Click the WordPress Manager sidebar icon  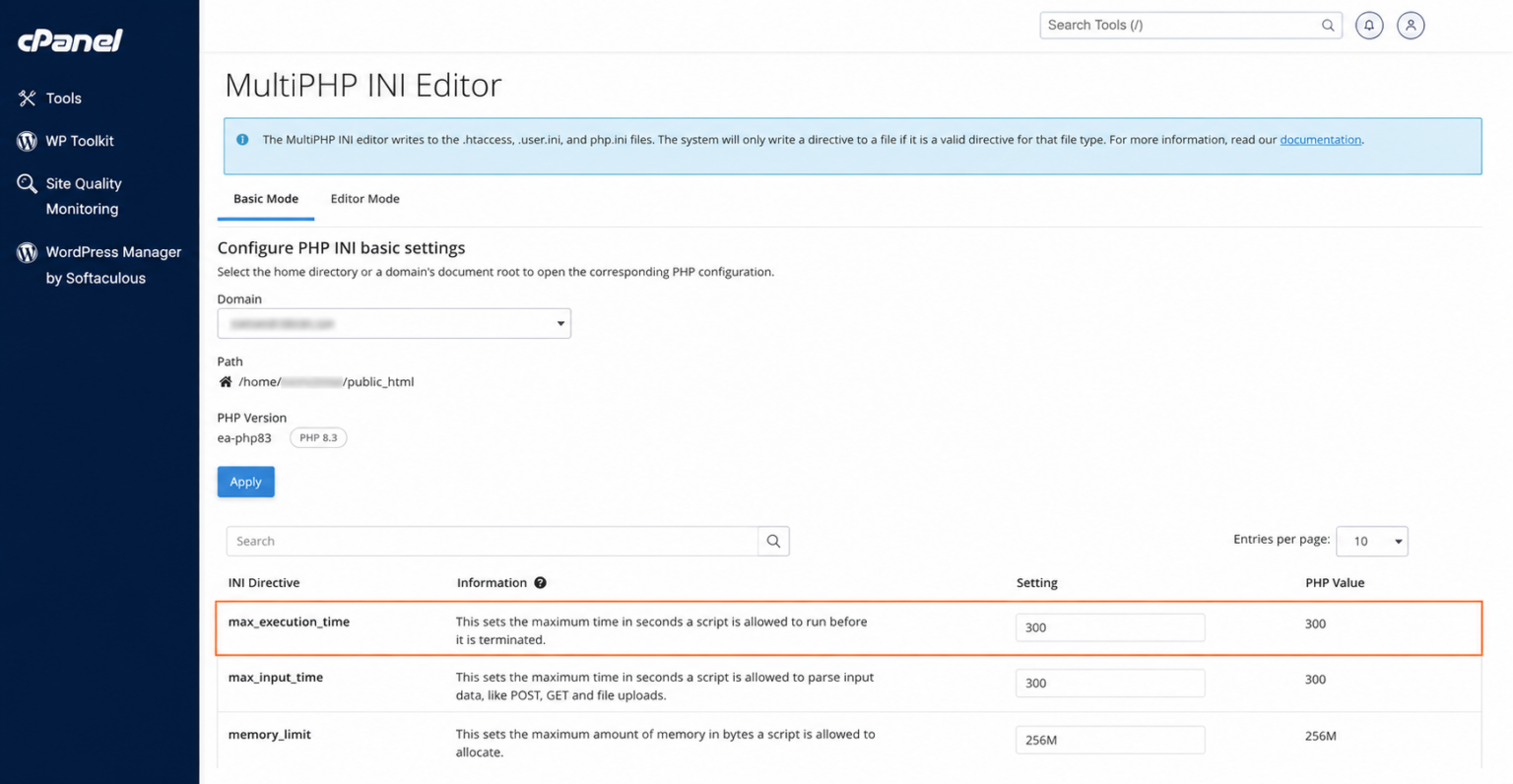27,252
